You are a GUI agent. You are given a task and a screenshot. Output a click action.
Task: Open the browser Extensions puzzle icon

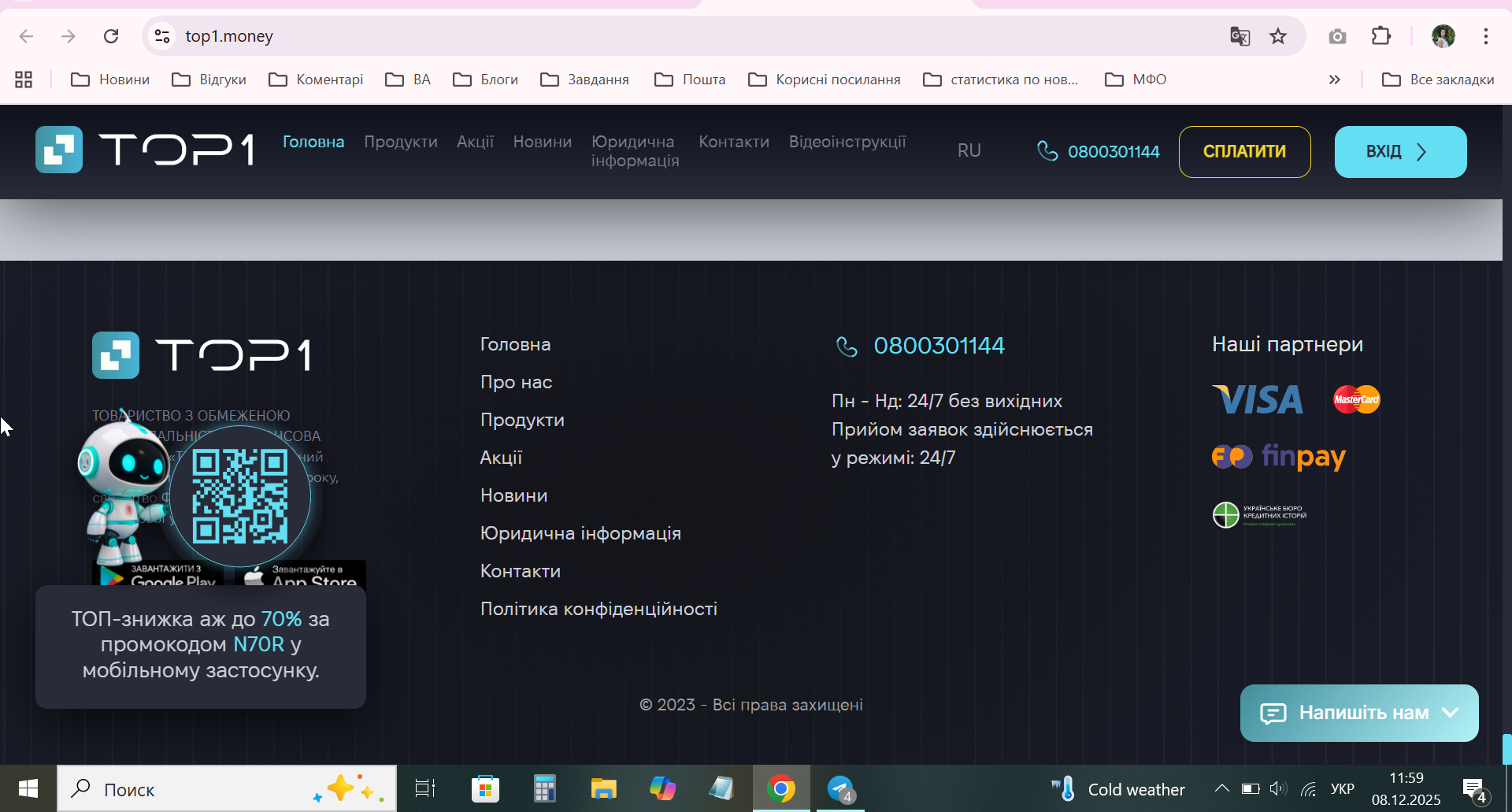[1381, 36]
